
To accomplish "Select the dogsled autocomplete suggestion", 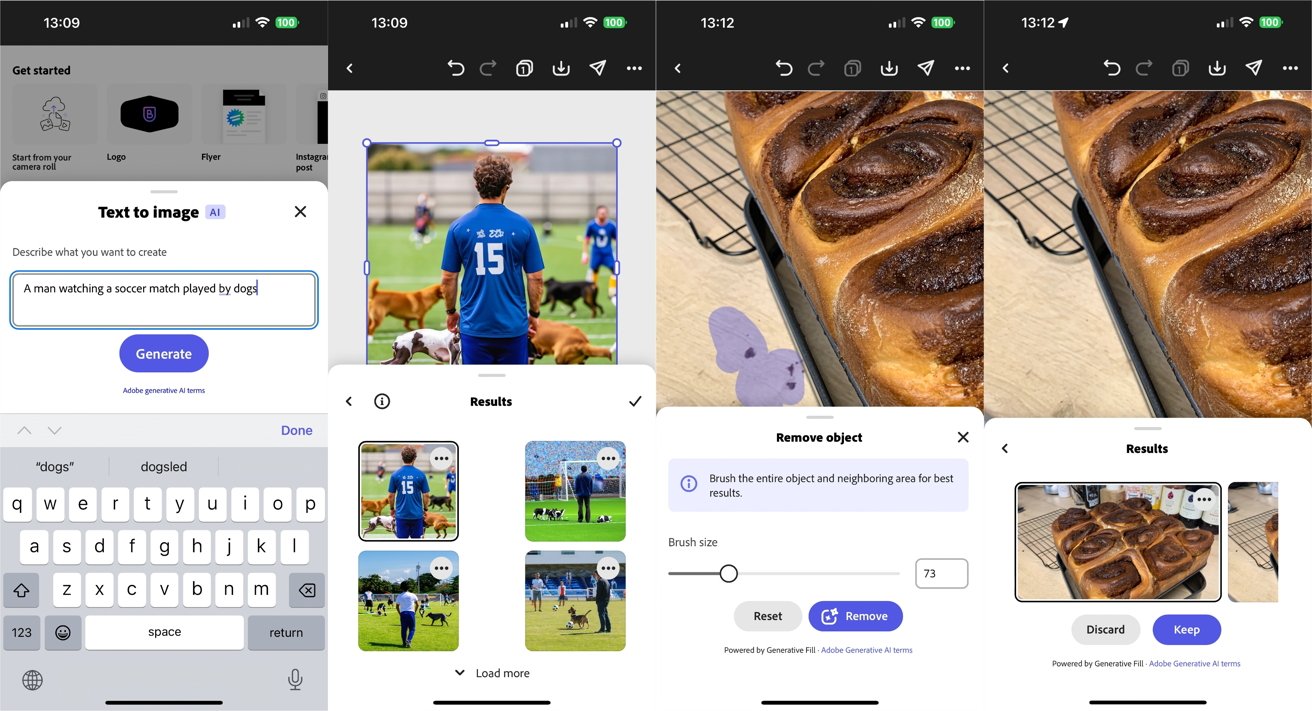I will pos(164,466).
